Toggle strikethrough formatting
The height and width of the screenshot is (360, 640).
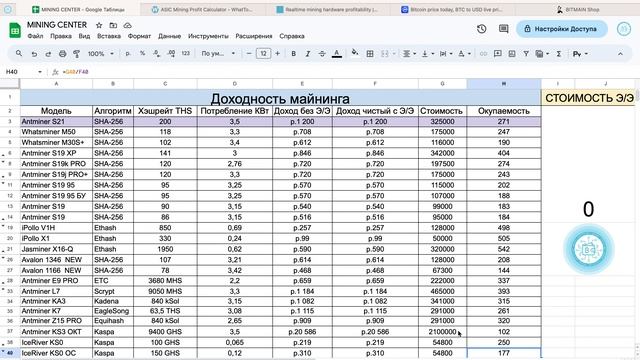point(322,53)
